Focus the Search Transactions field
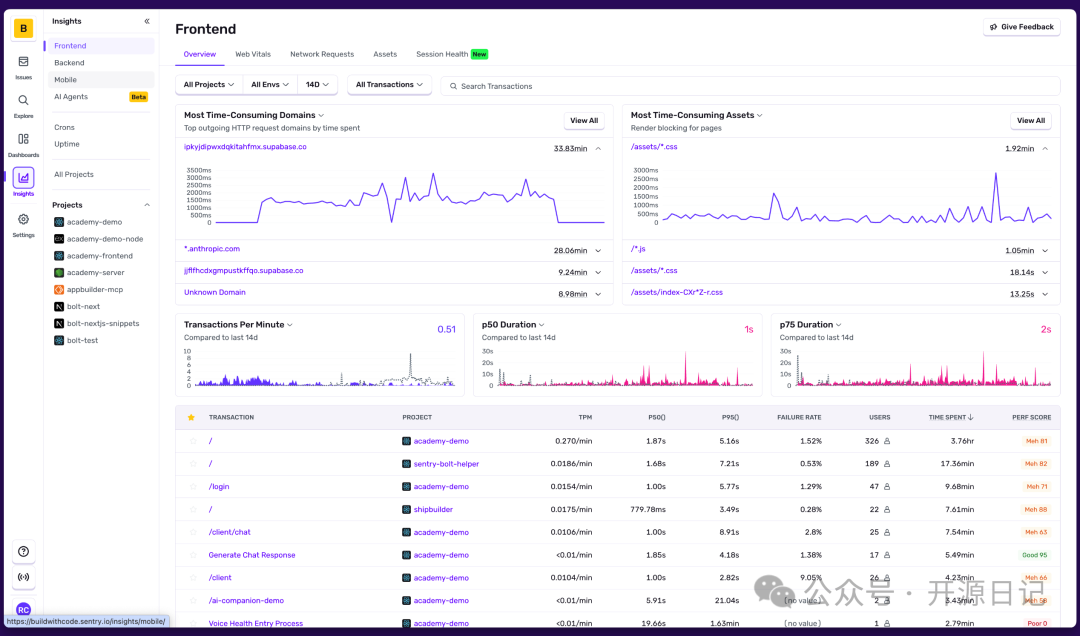1080x636 pixels. (x=750, y=86)
